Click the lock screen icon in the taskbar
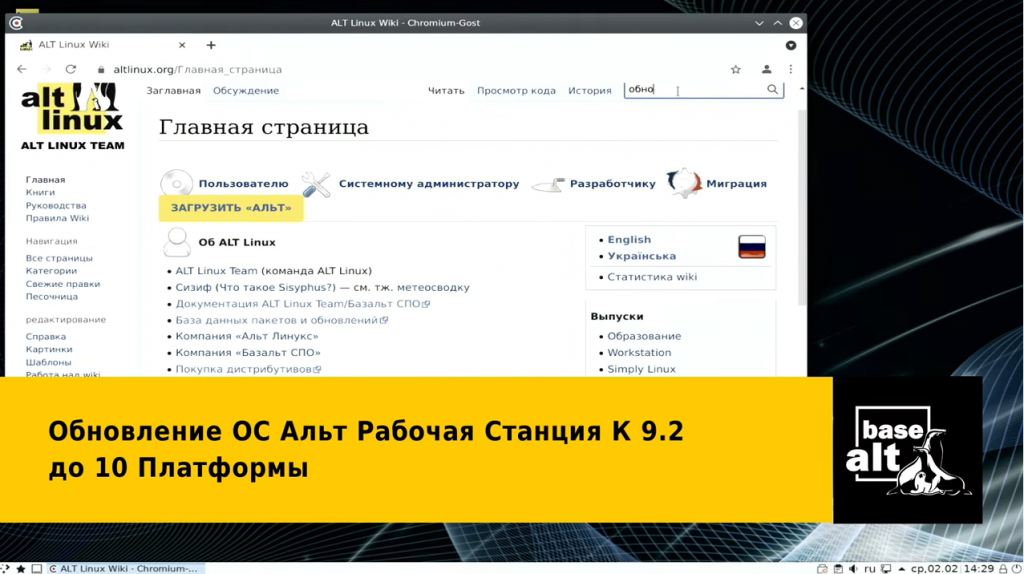This screenshot has width=1024, height=574. tap(1003, 569)
